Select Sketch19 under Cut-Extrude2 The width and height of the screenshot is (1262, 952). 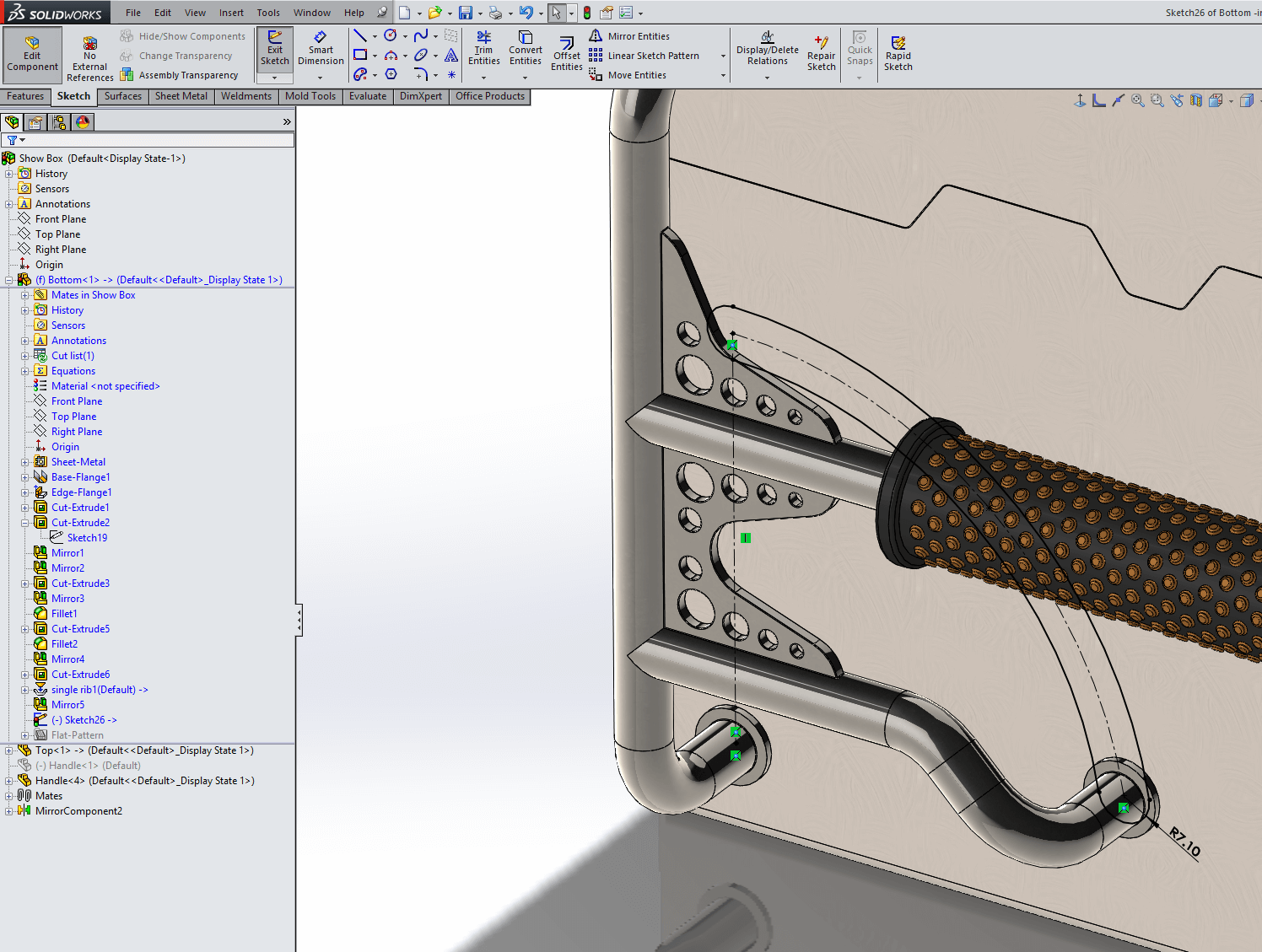(x=89, y=537)
